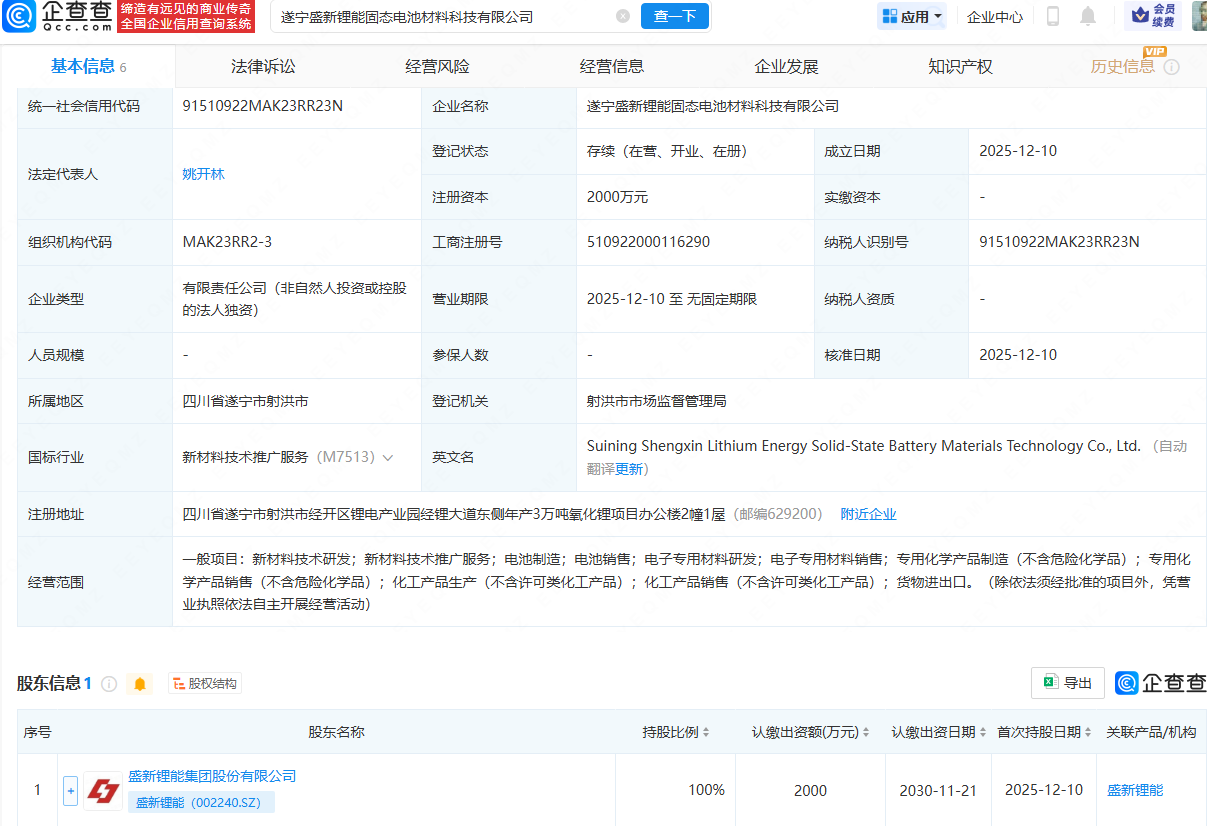
Task: Expand shareholder row with plus button
Action: pyautogui.click(x=70, y=790)
